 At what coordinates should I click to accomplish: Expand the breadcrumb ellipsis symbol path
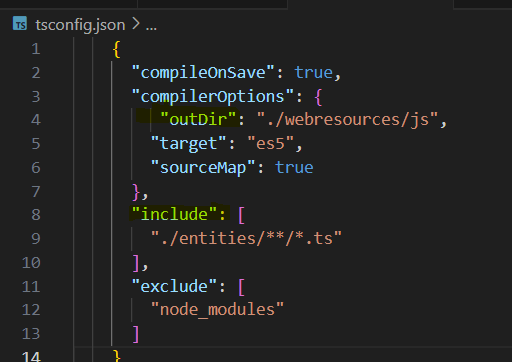tap(151, 26)
